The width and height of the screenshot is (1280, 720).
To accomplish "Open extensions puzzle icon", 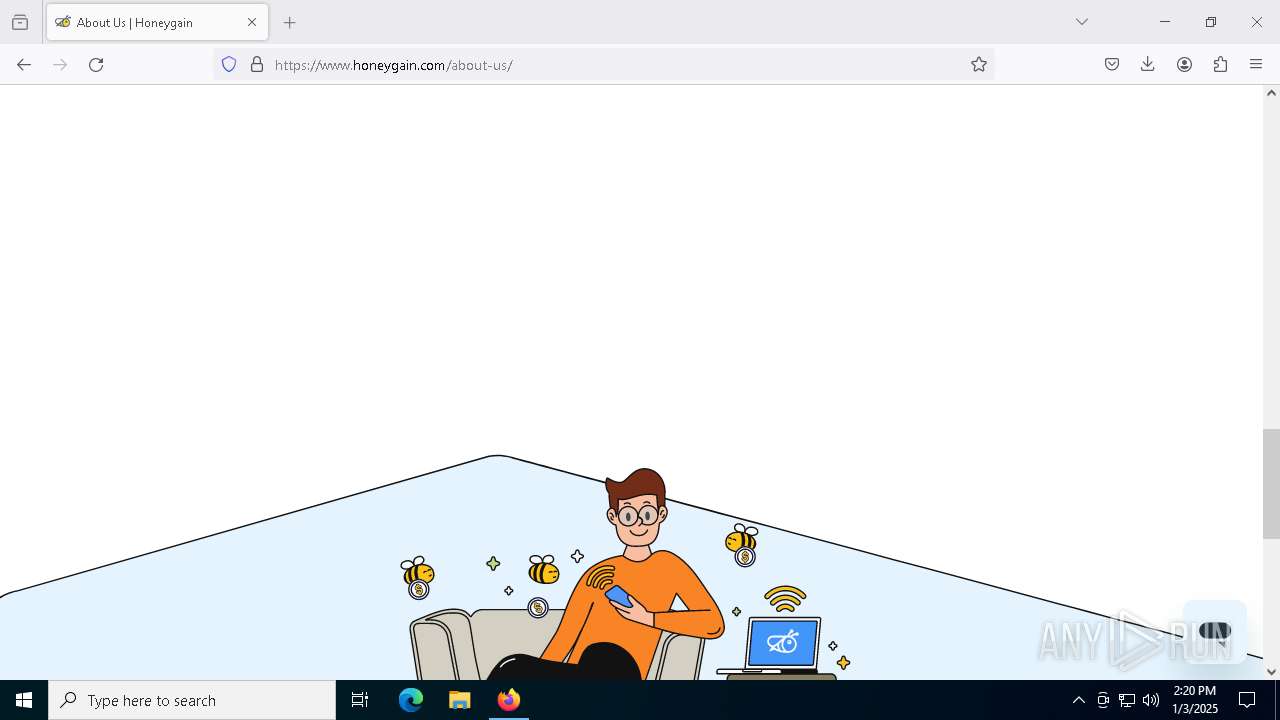I will click(x=1220, y=64).
